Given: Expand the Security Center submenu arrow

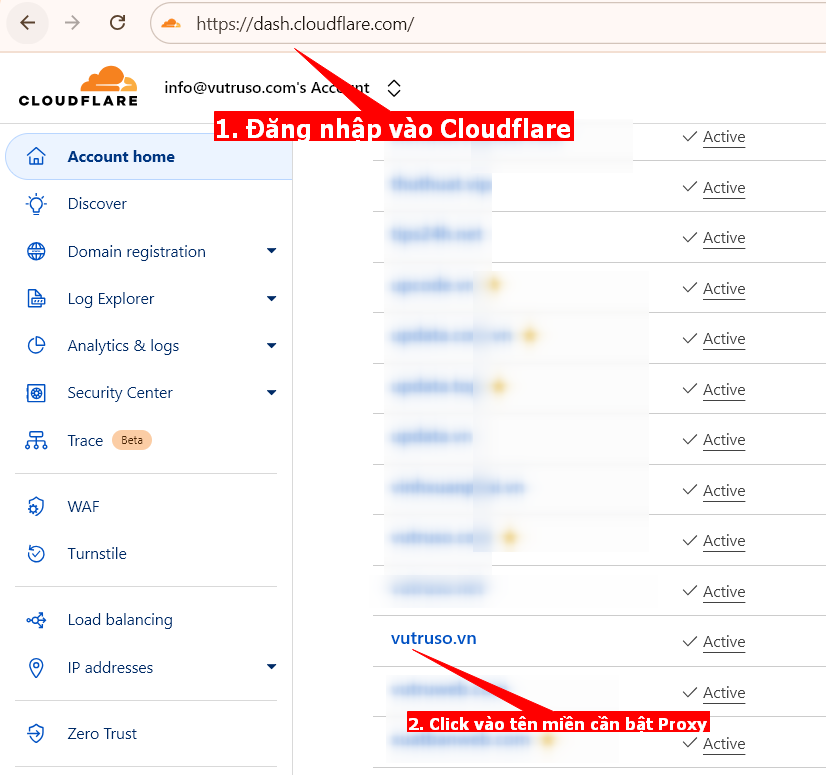Looking at the screenshot, I should click(x=271, y=393).
